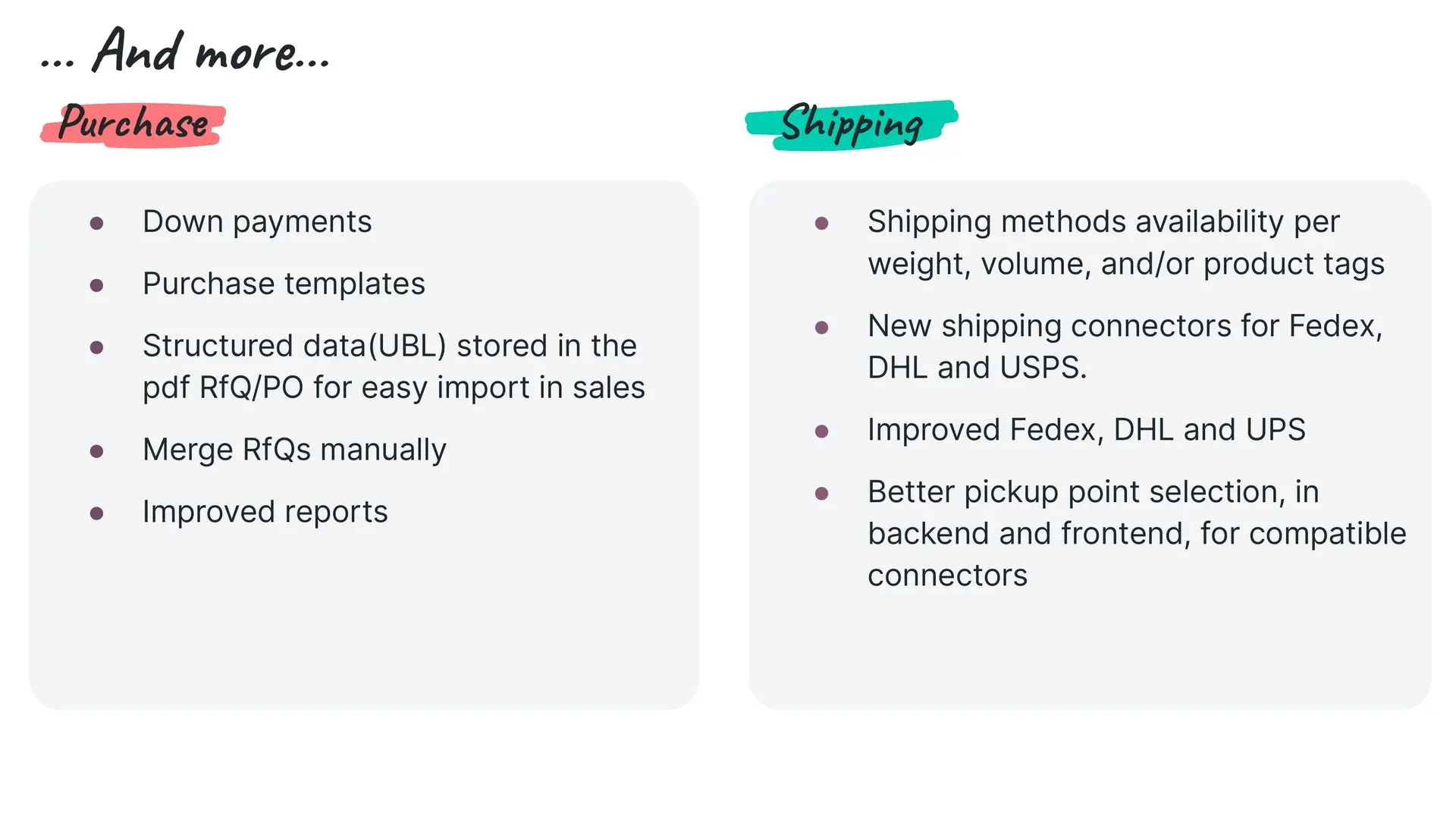Click bullet dot beside 'Improved Fedex, DHL and UPS'
Screen dimensions: 1456x819
[821, 431]
